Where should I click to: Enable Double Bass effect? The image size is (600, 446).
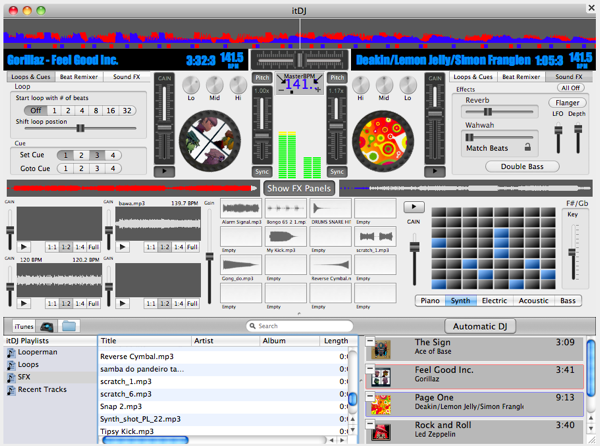(522, 166)
